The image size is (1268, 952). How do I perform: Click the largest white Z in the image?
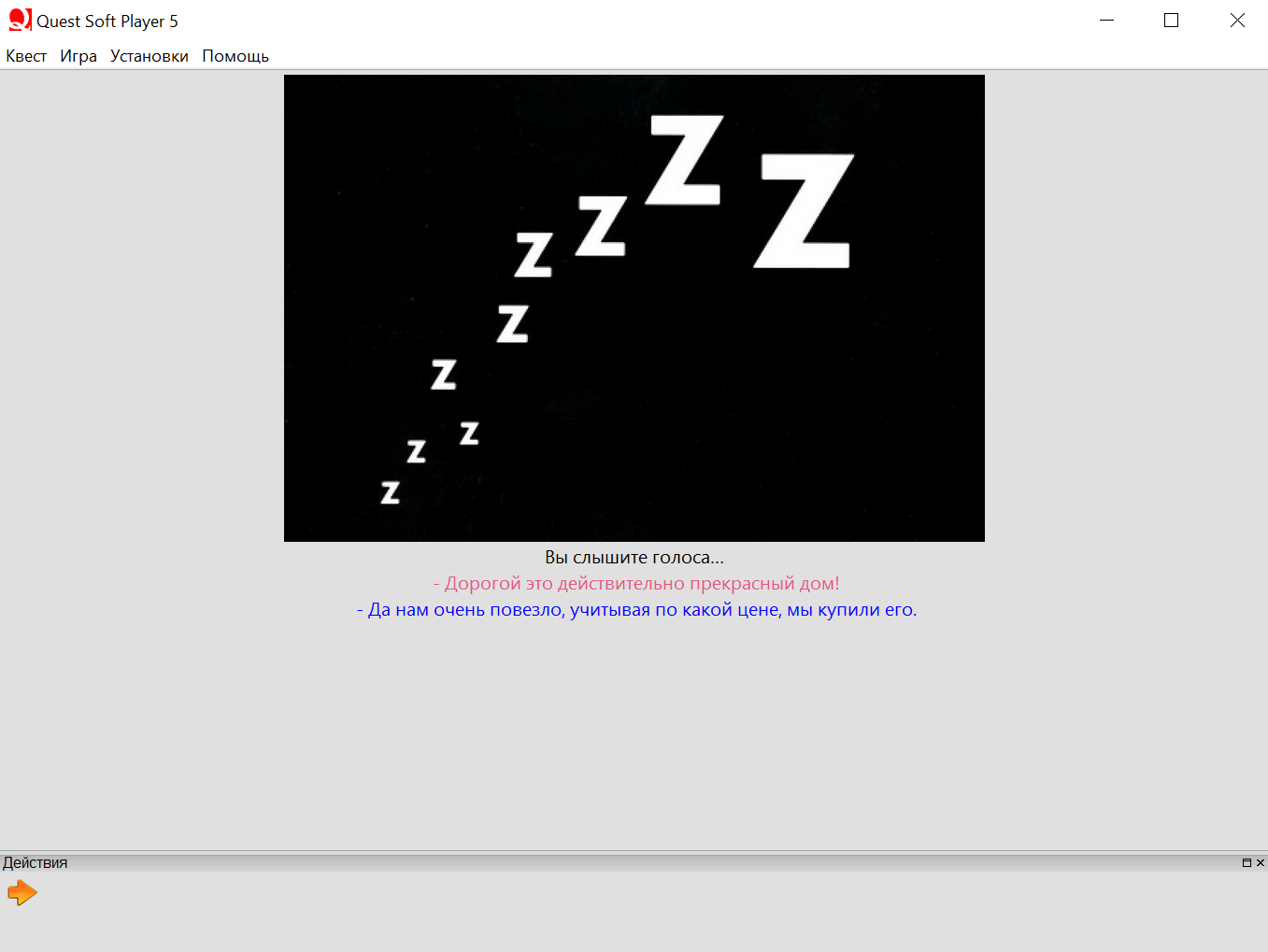coord(804,211)
